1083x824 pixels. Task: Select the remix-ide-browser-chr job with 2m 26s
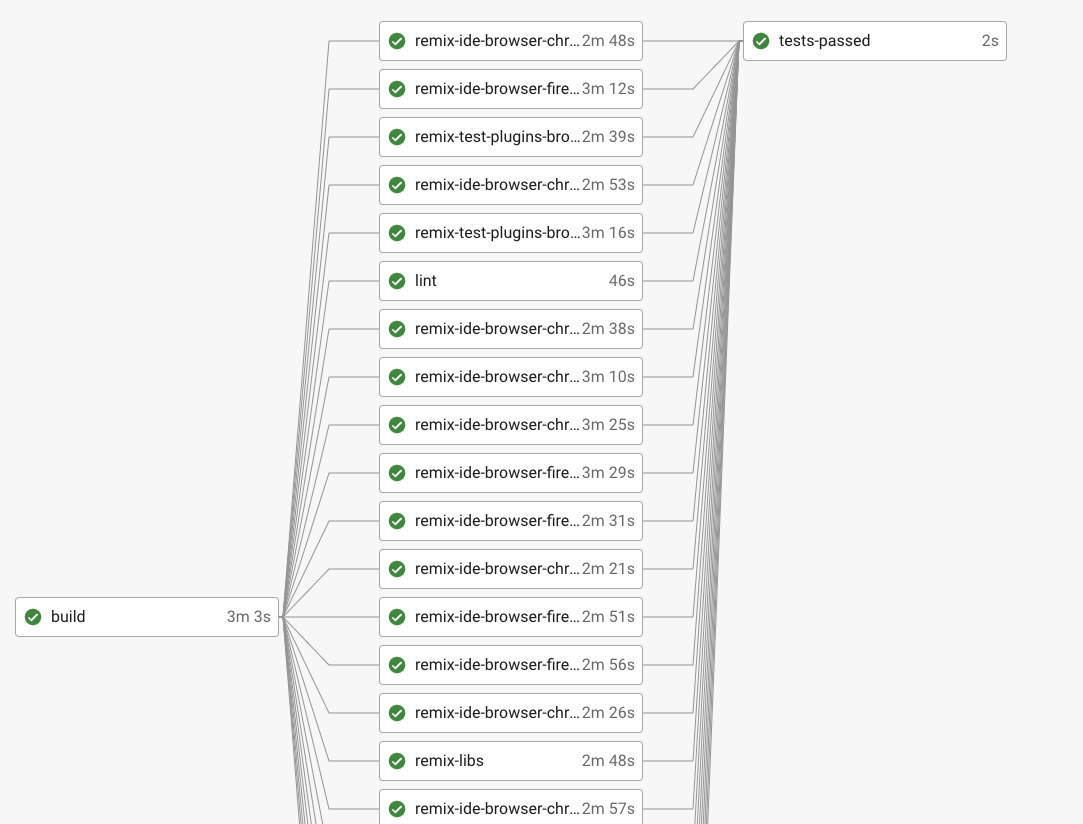tap(511, 713)
